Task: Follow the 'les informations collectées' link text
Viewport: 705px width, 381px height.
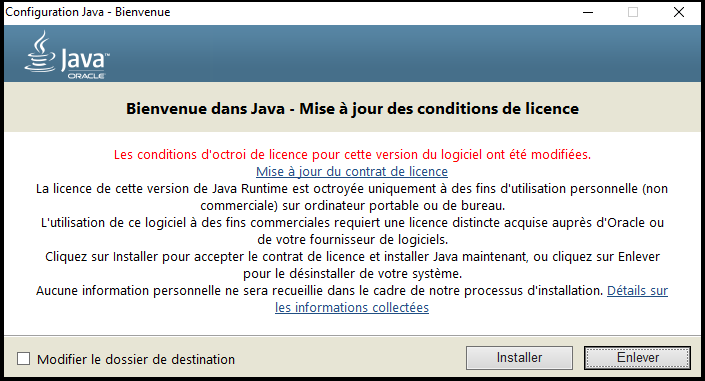Action: pos(352,308)
